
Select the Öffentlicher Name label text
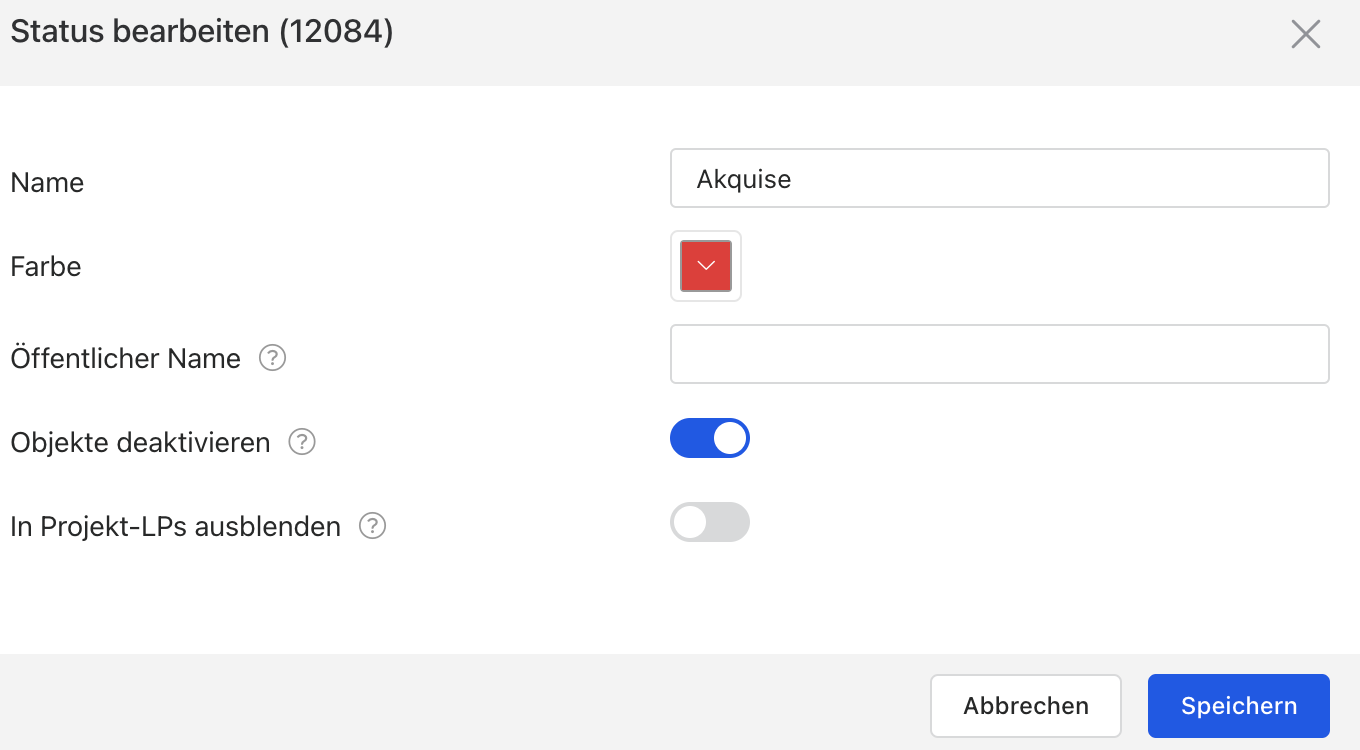click(126, 359)
